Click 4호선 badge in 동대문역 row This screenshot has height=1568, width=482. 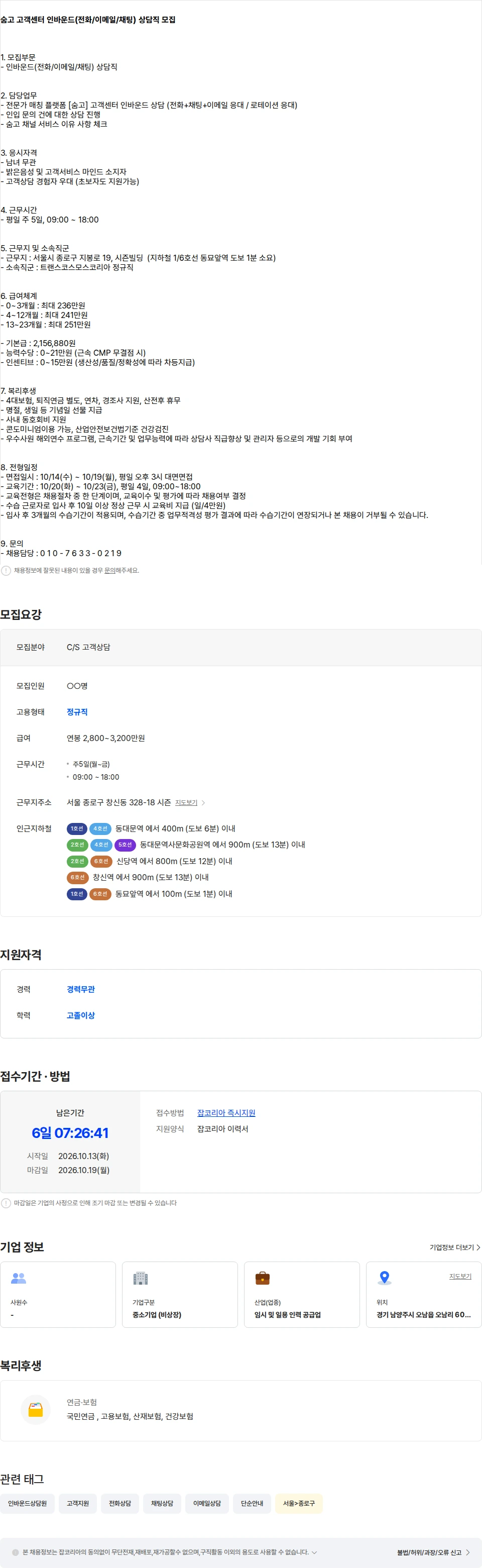(x=100, y=828)
